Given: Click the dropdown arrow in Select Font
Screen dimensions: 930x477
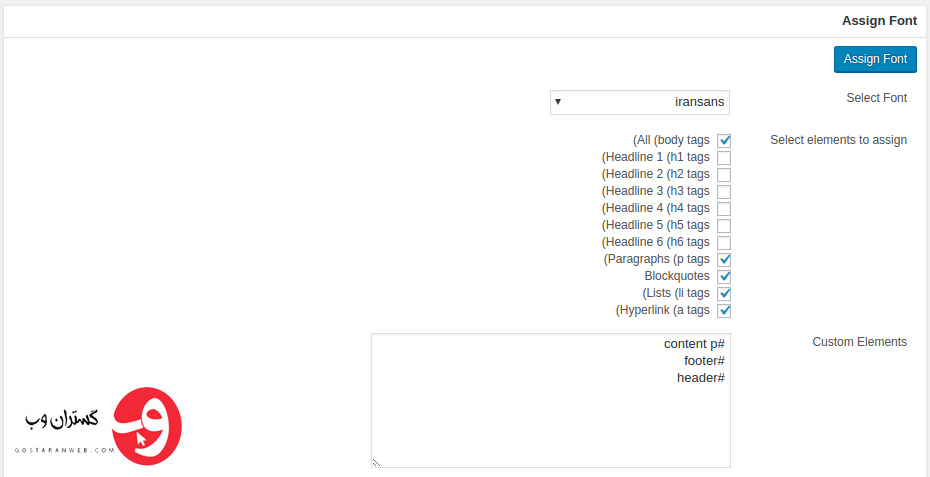Looking at the screenshot, I should coord(558,102).
